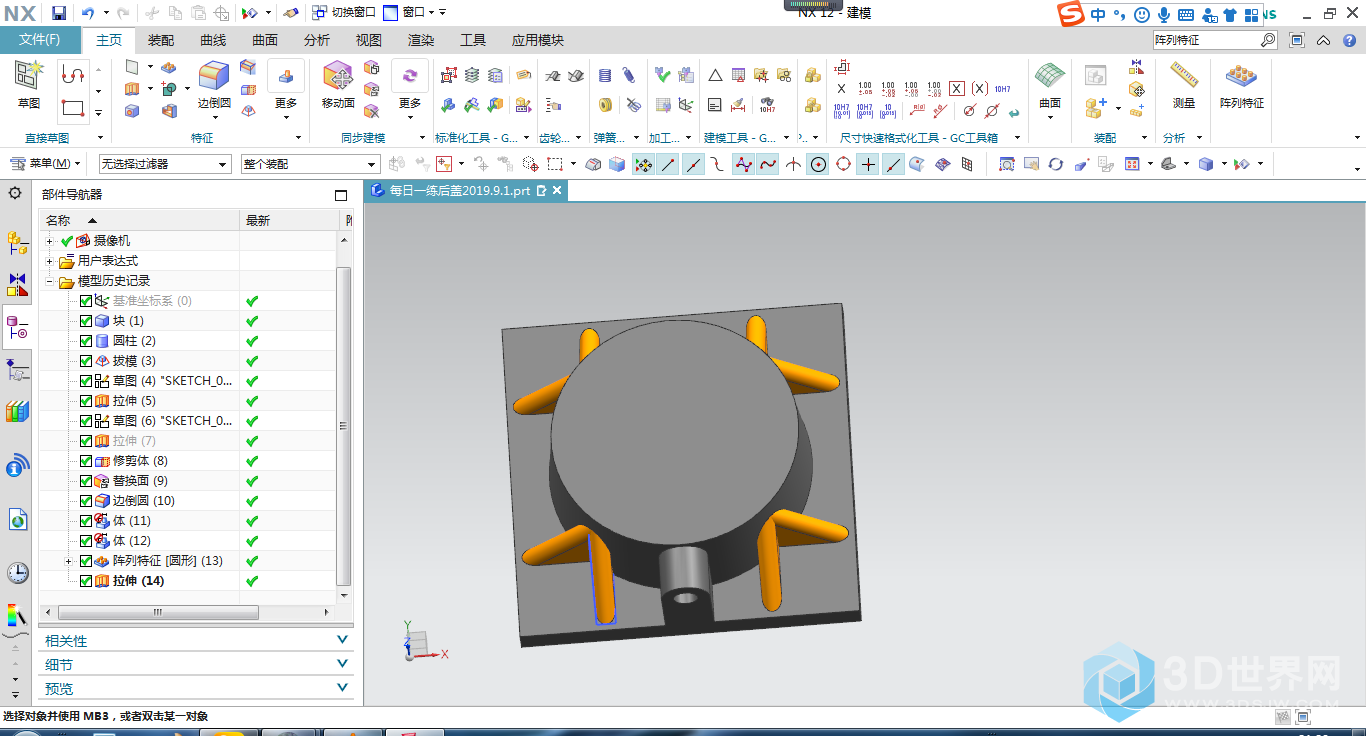Image resolution: width=1366 pixels, height=736 pixels.
Task: Toggle checkbox for 修剪体 (8)
Action: [86, 461]
